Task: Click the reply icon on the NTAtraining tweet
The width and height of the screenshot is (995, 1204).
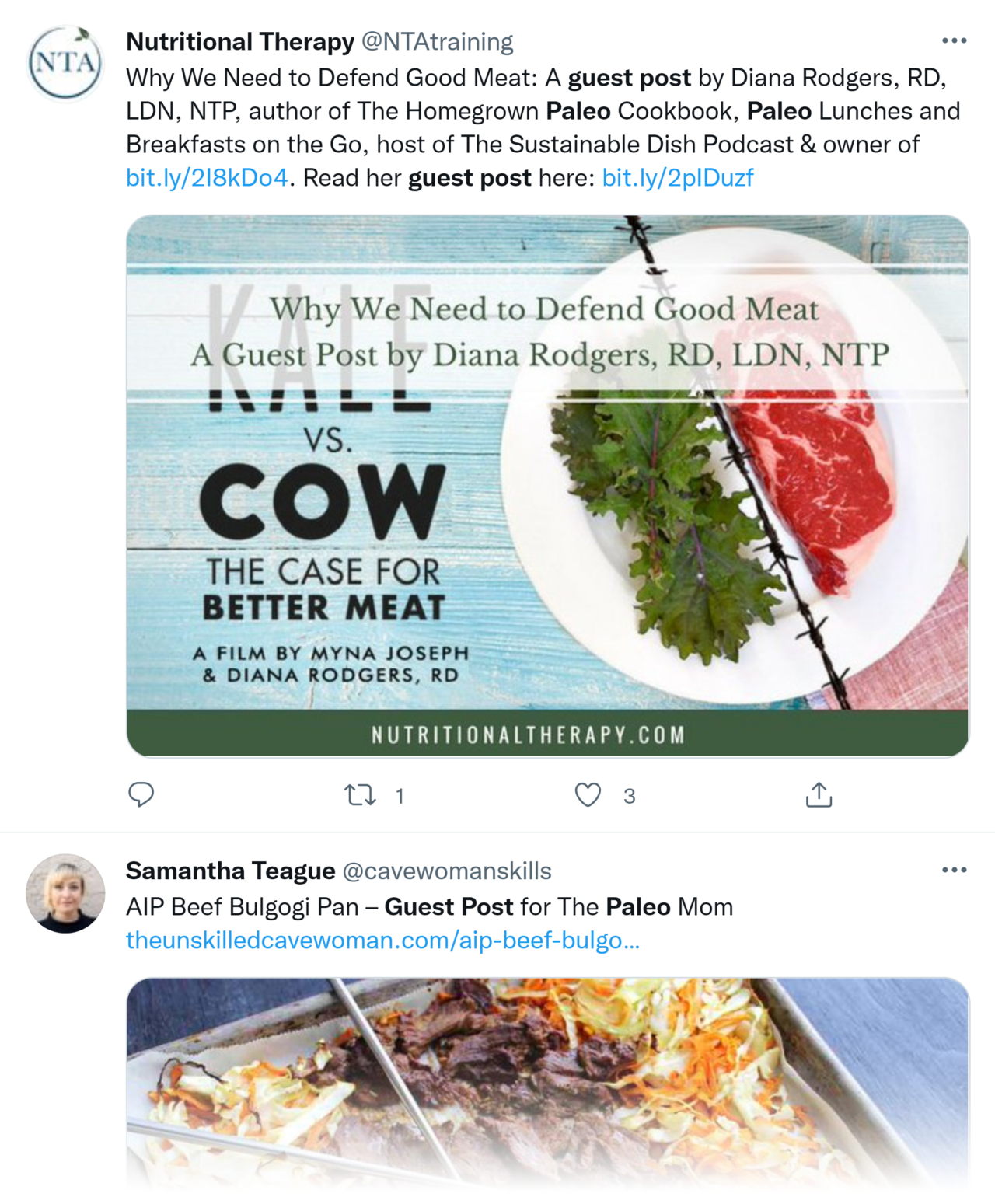Action: (141, 795)
